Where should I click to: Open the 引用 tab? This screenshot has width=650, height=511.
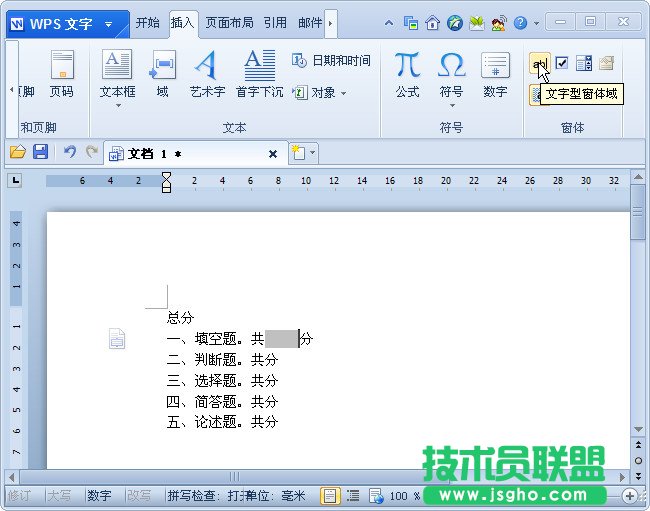(x=275, y=22)
